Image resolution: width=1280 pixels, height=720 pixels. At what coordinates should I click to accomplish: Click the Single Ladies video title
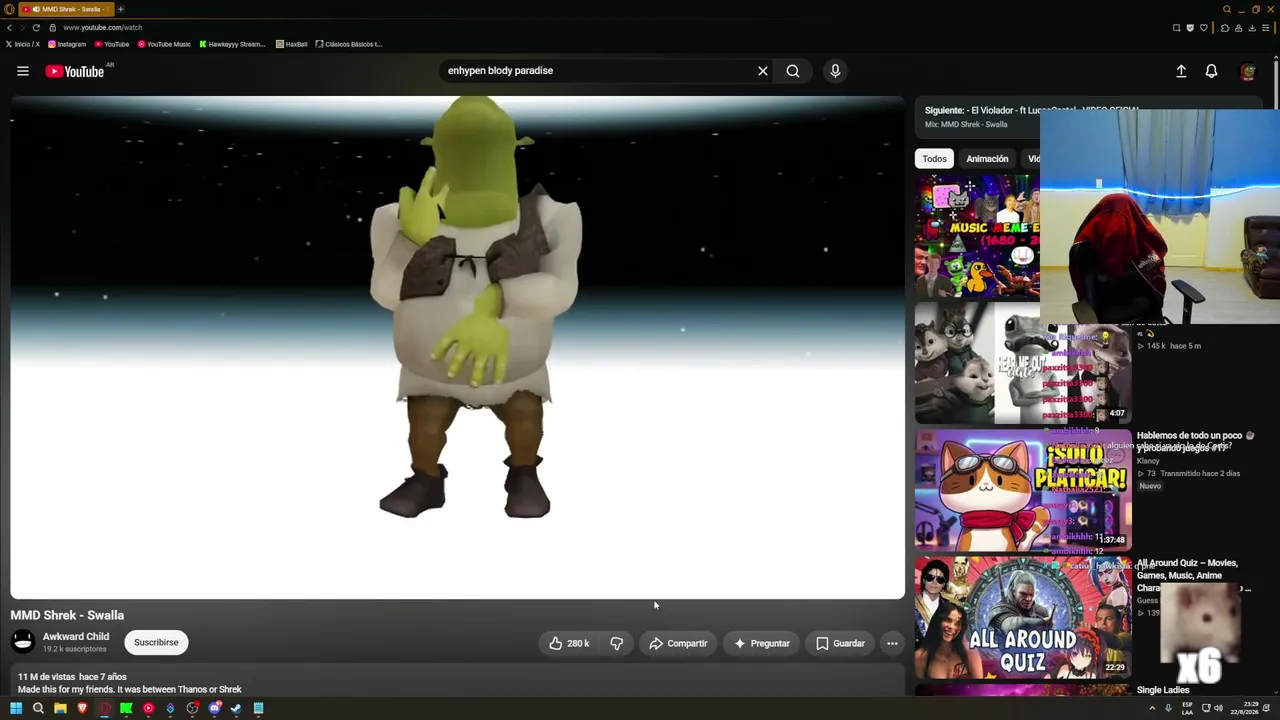click(x=1163, y=690)
